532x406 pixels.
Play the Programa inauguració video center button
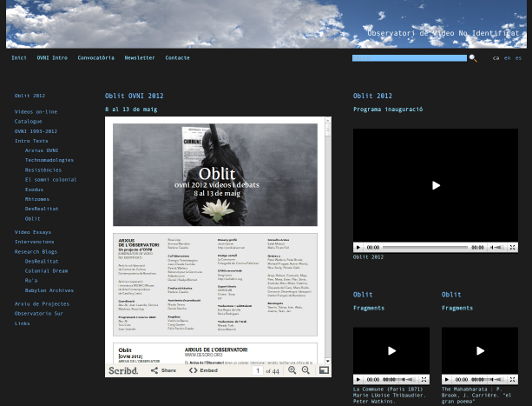pos(436,186)
